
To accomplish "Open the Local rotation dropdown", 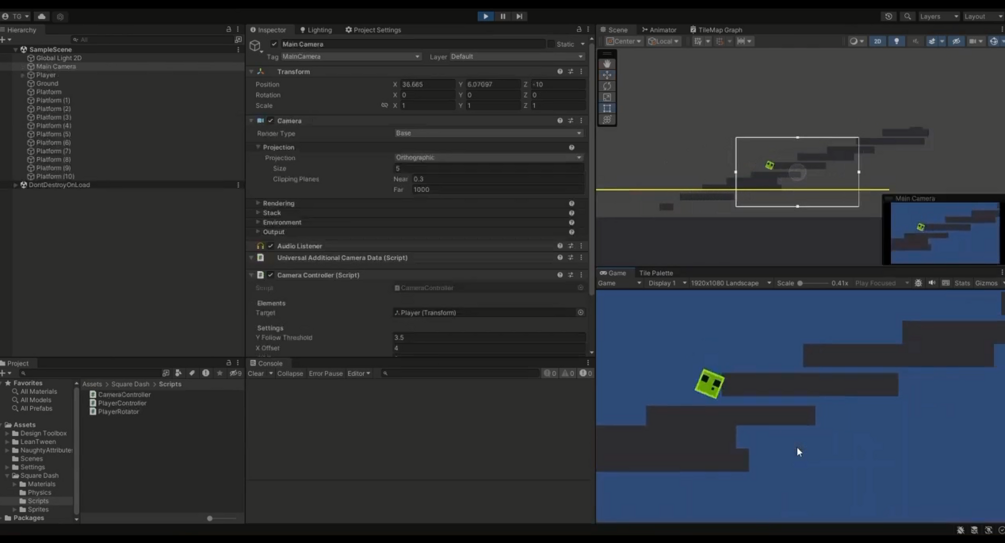I will [x=663, y=41].
